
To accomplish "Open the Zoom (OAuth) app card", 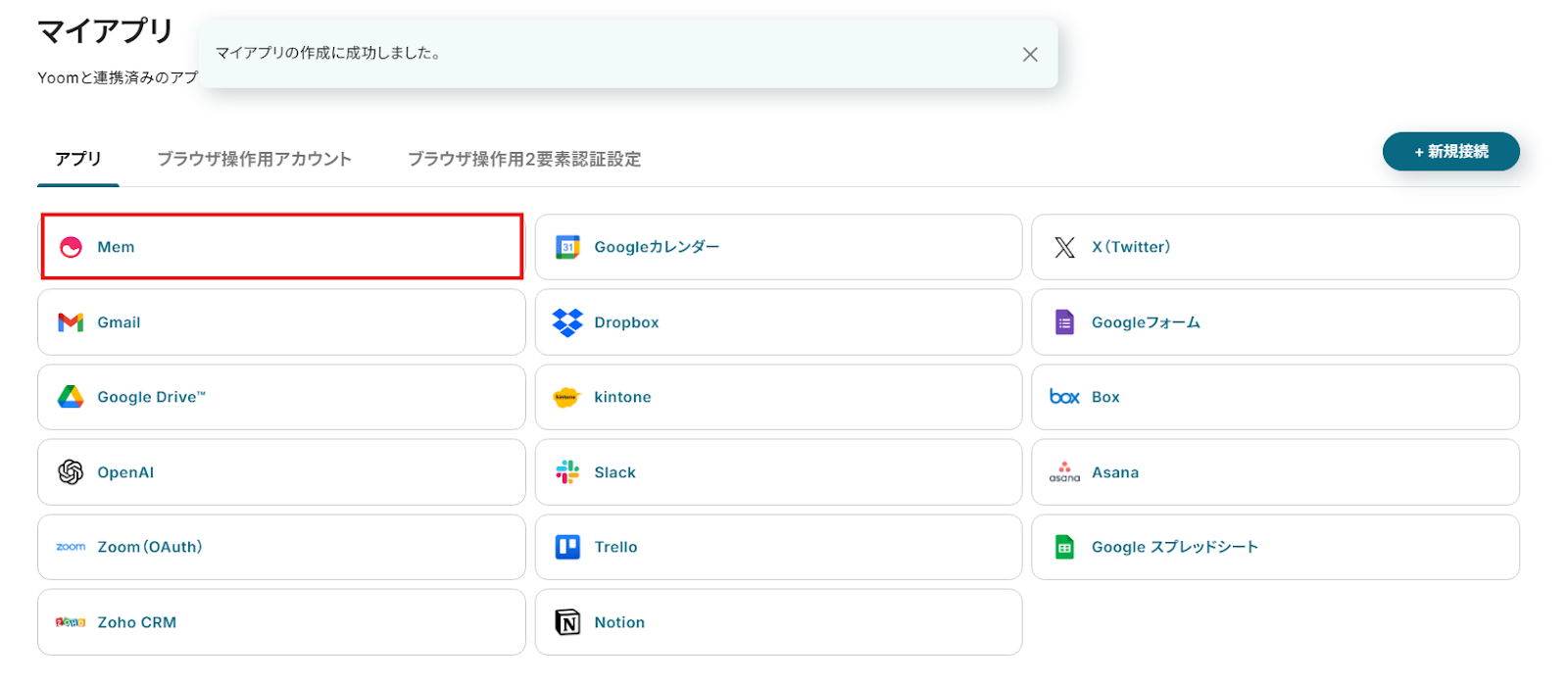I will pos(281,547).
